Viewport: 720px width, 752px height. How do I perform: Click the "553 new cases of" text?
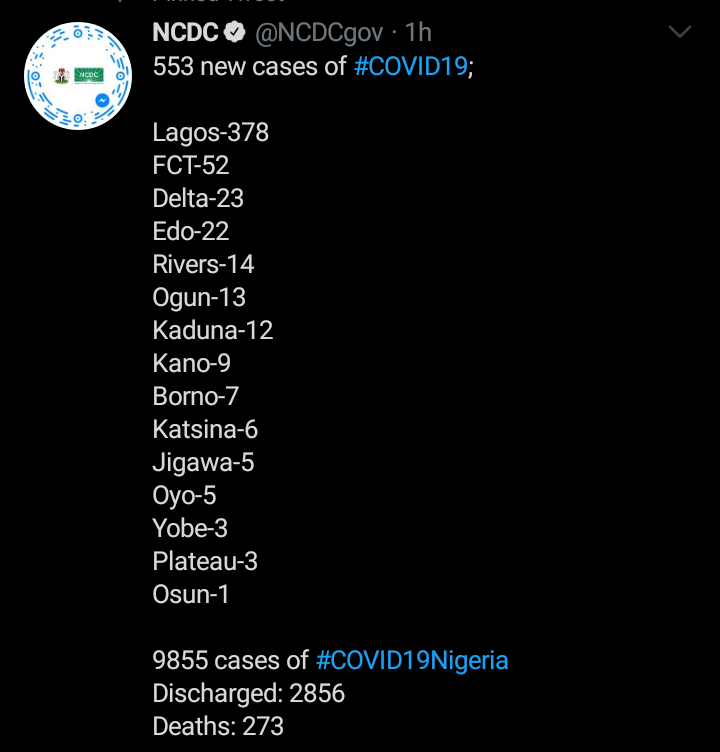click(250, 67)
